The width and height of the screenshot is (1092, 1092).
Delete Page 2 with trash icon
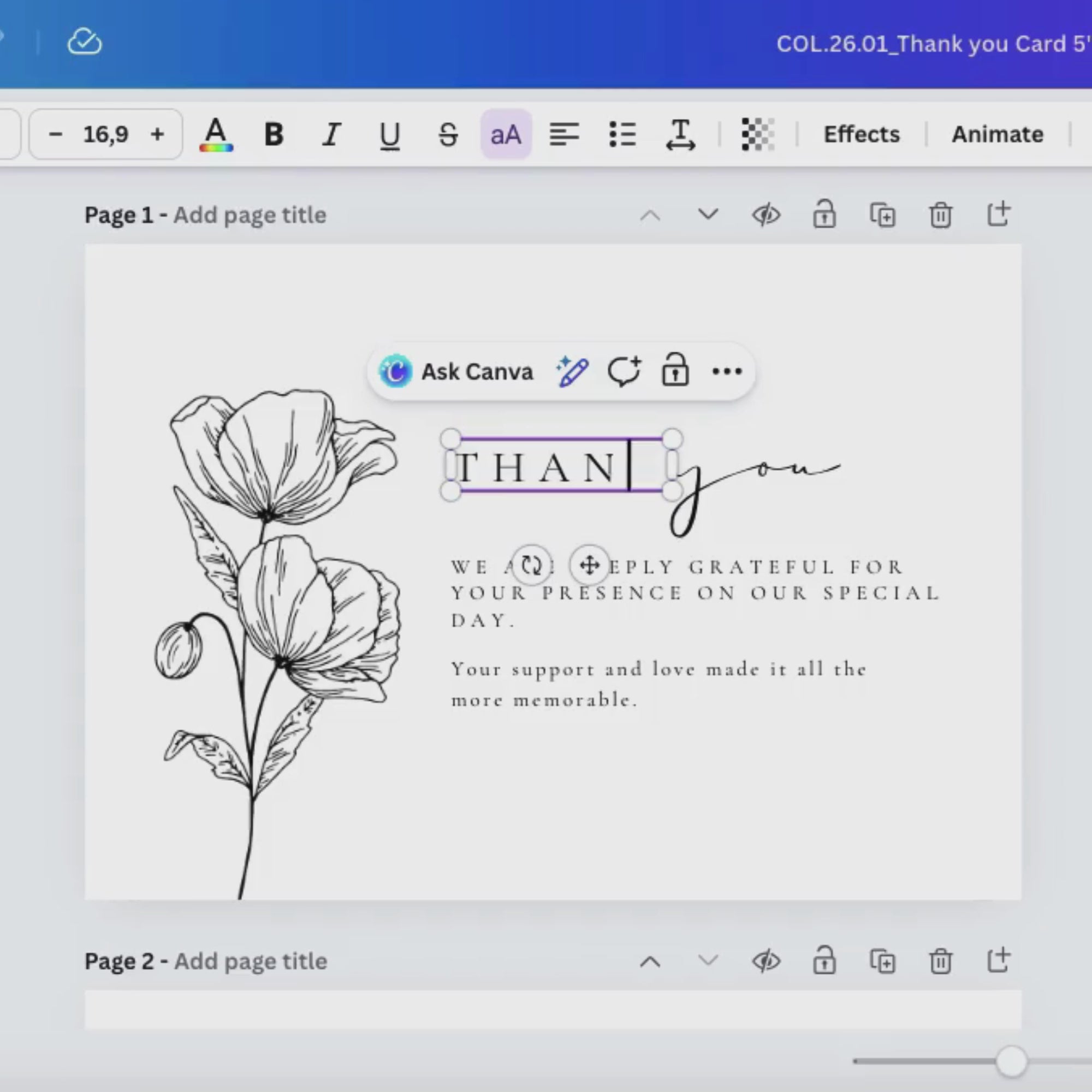[941, 962]
